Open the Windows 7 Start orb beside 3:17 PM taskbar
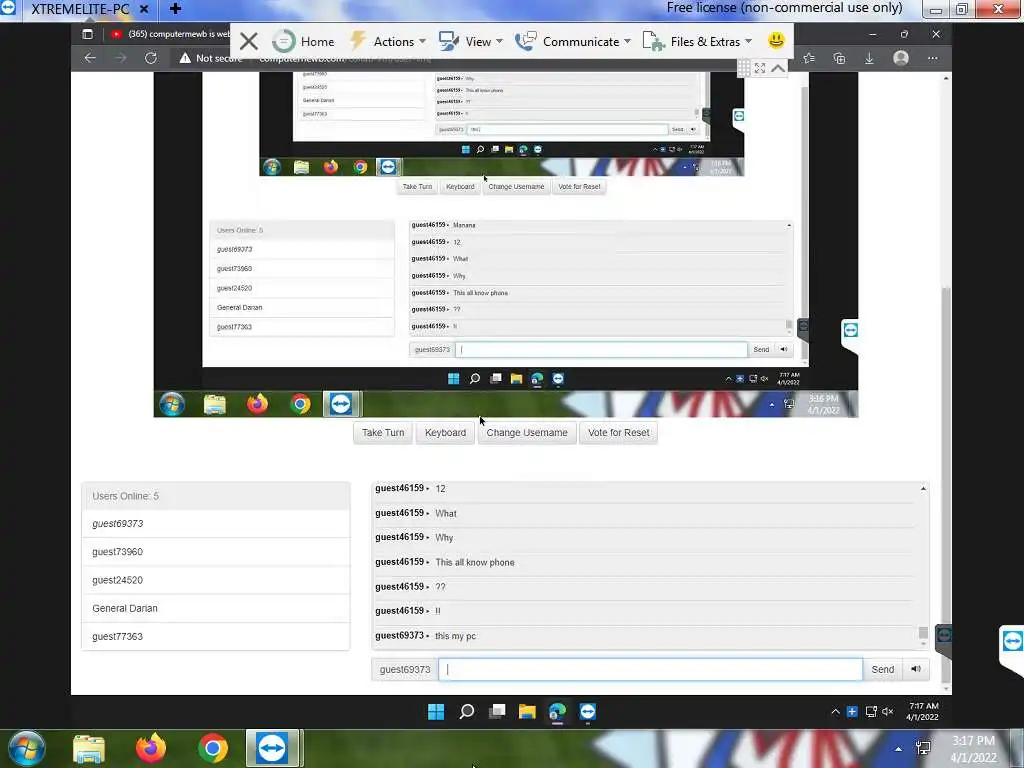This screenshot has height=768, width=1024. 27,748
